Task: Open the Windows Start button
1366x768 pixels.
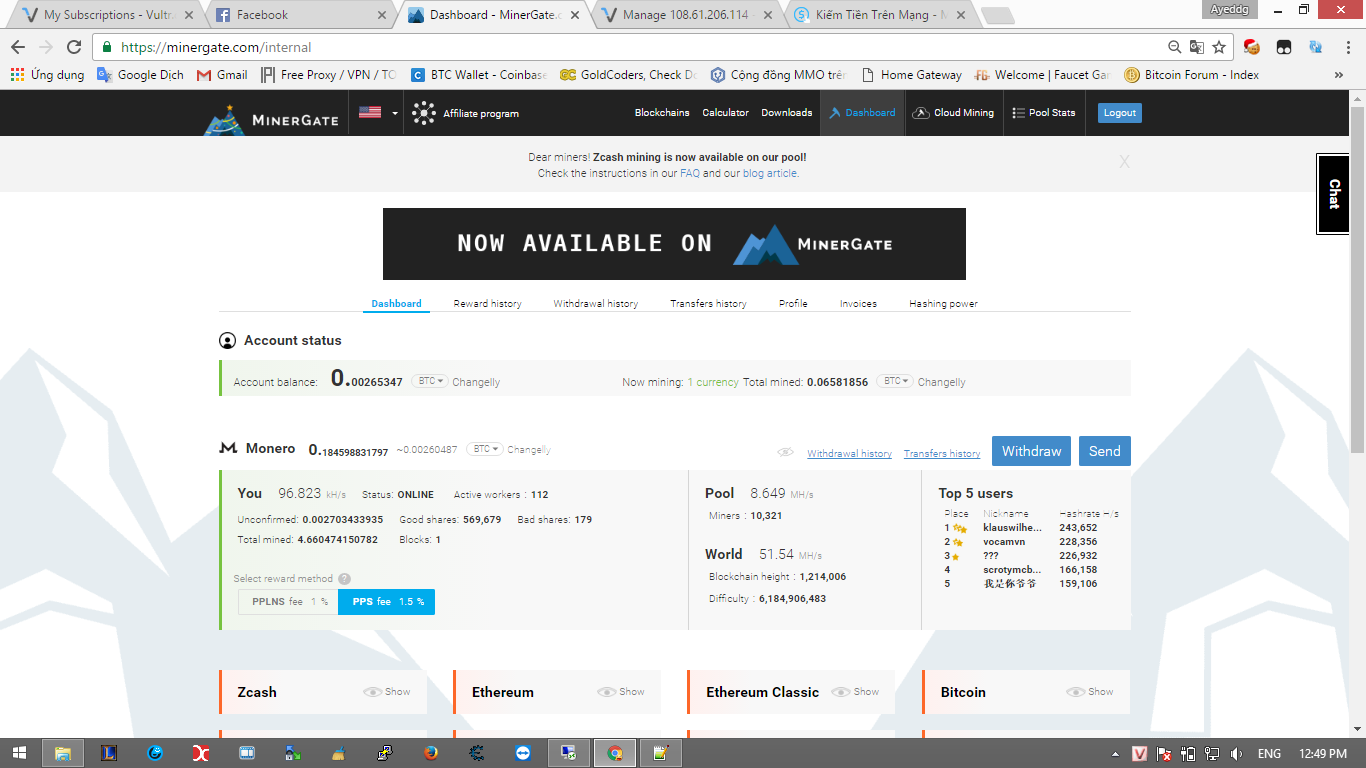Action: click(19, 753)
